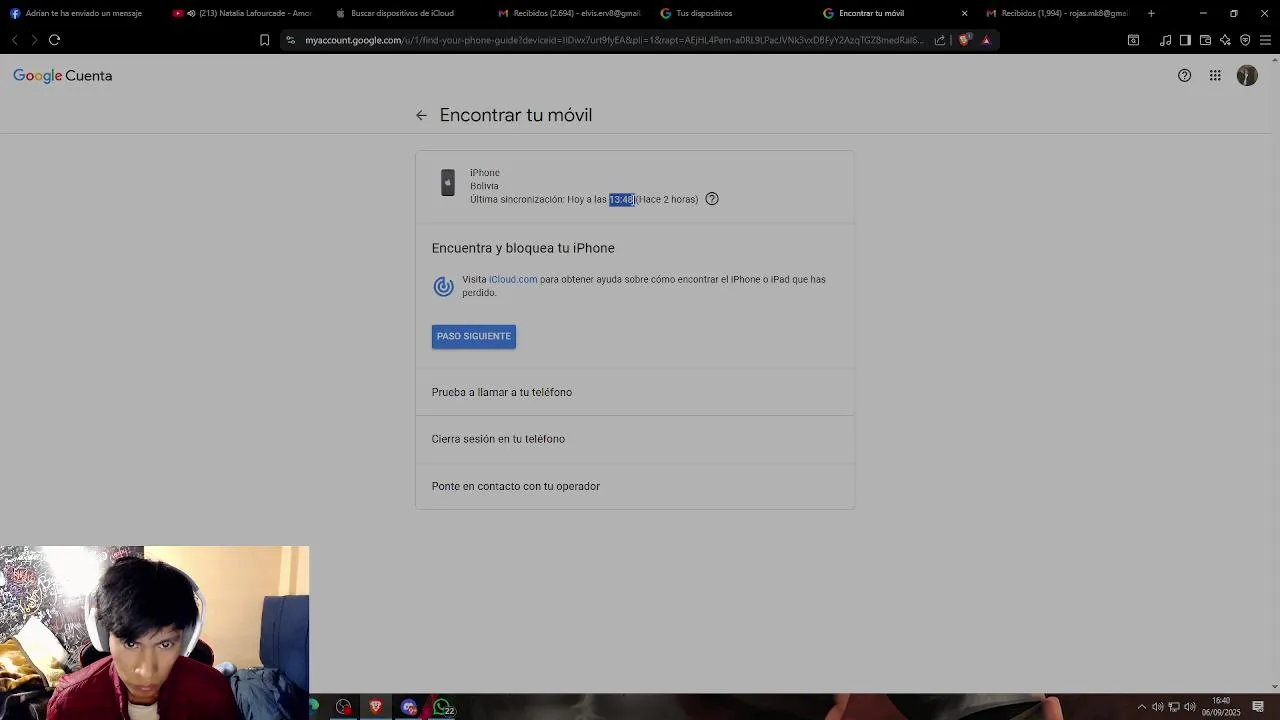Open the tab search icon in toolbar
The height and width of the screenshot is (720, 1280).
(x=1133, y=40)
